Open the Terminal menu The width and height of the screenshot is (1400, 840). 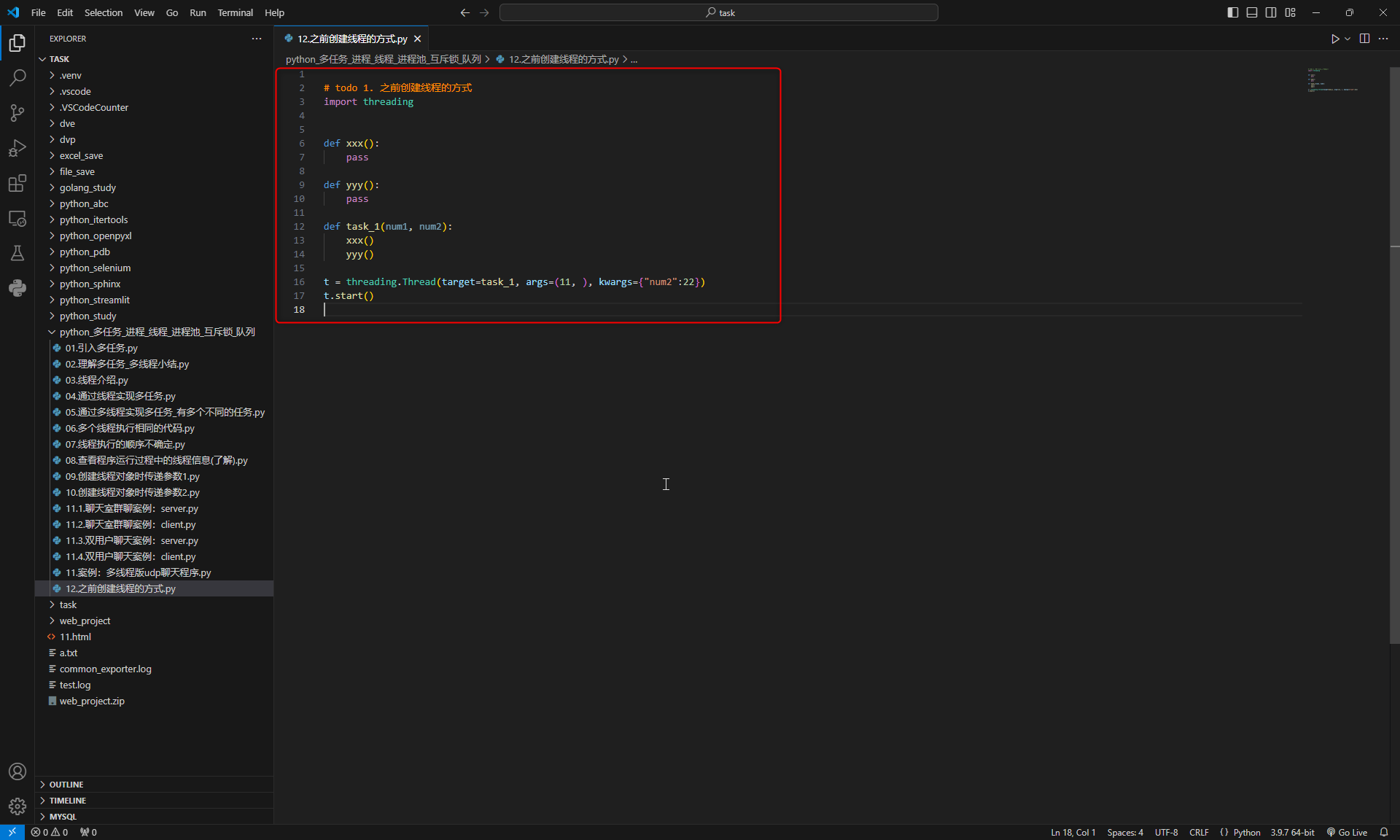click(x=235, y=12)
